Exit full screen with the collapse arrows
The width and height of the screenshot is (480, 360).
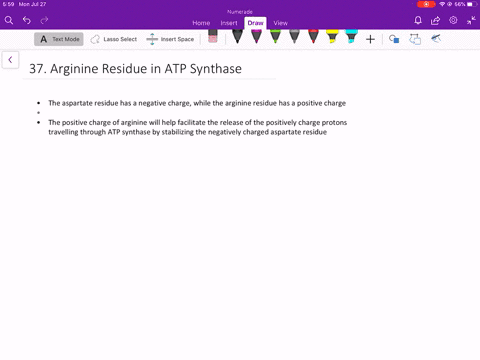471,20
